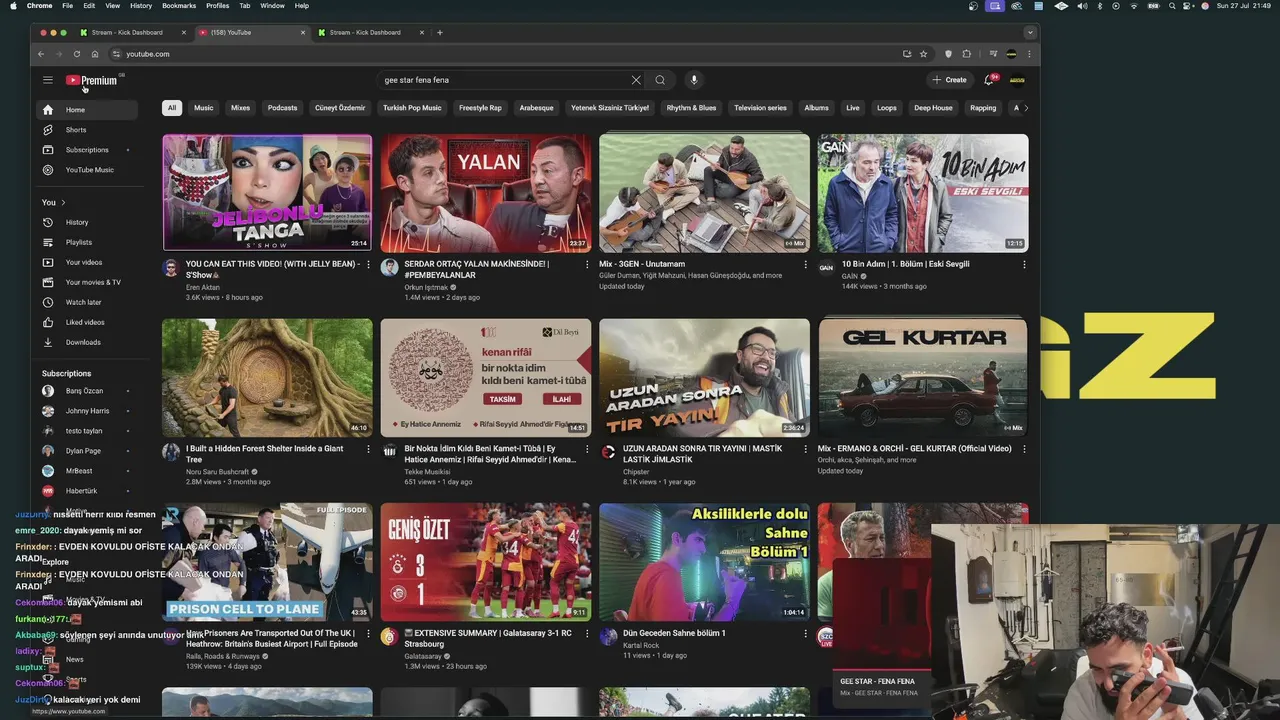
Task: Open Johnny Harris subscription channel
Action: 87,411
